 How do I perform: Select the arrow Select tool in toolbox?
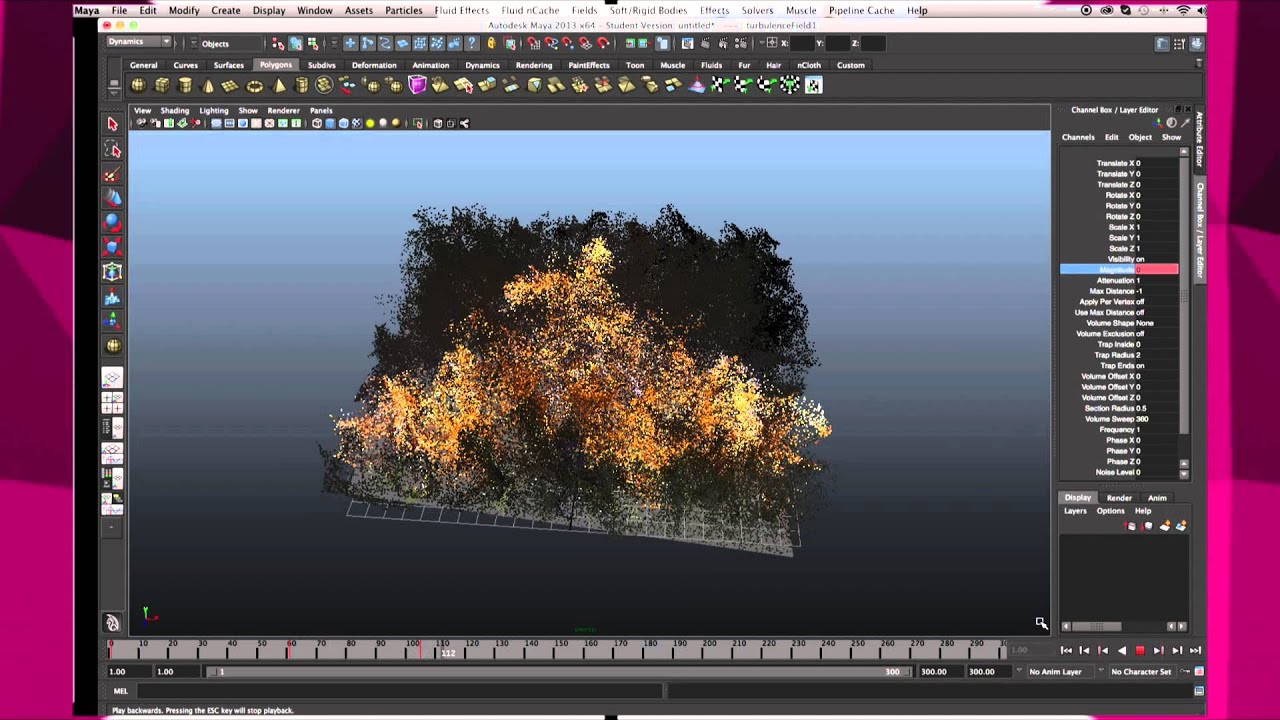coord(112,124)
